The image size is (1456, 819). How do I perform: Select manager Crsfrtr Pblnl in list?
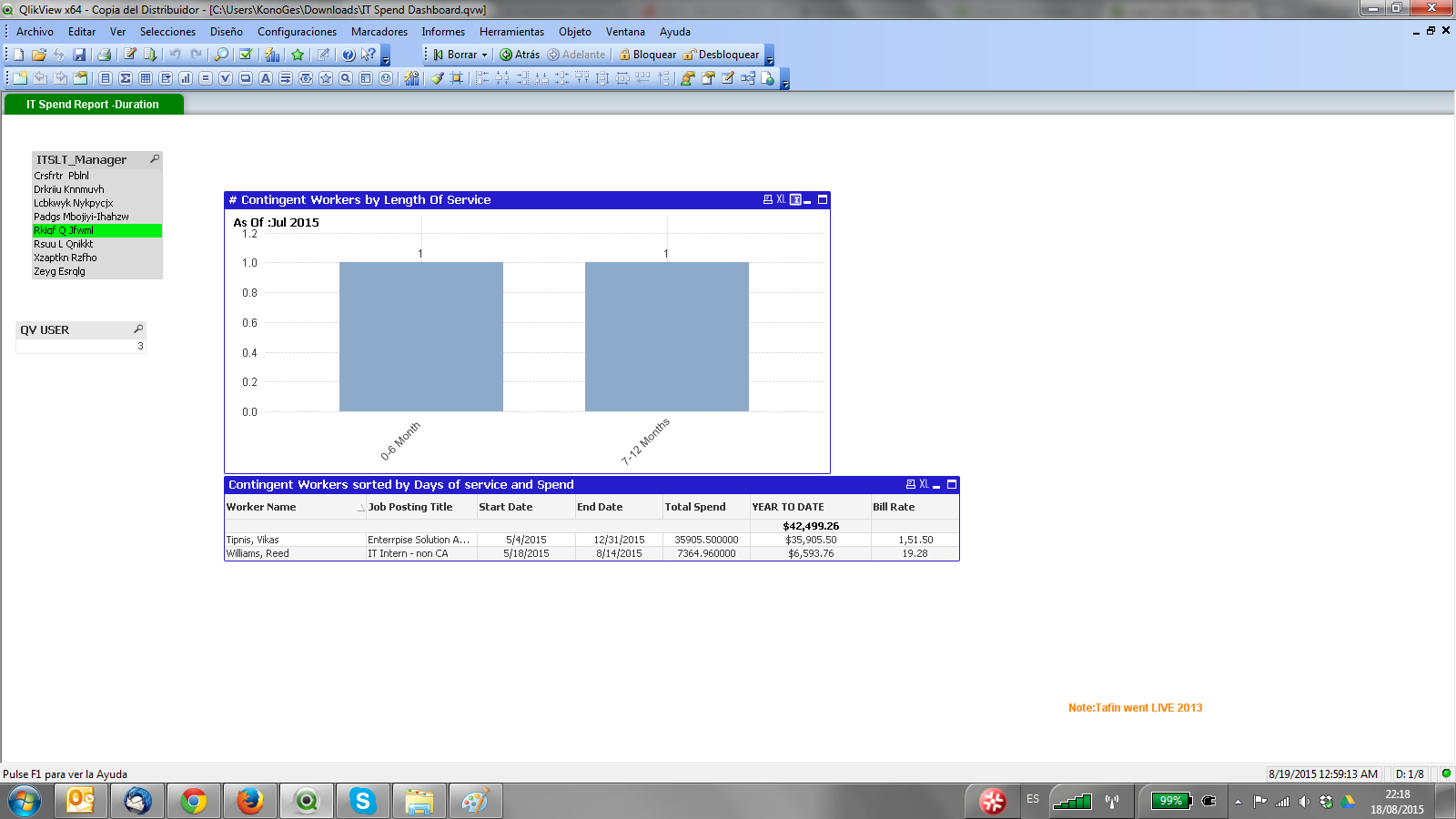tap(97, 176)
